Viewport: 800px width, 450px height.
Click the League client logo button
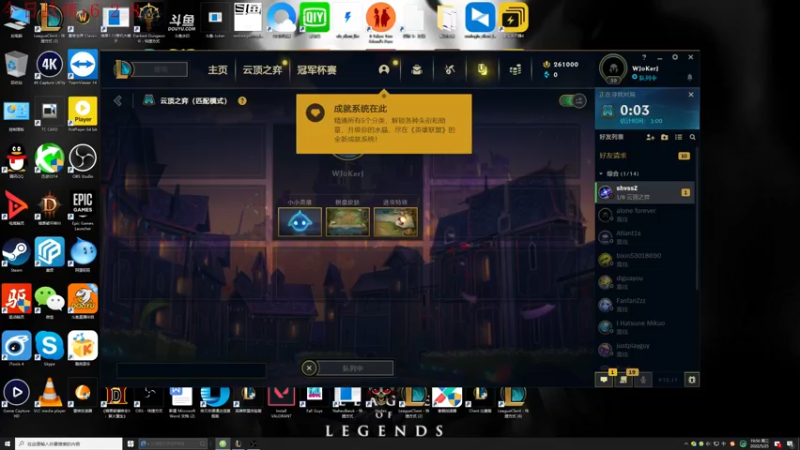point(122,69)
